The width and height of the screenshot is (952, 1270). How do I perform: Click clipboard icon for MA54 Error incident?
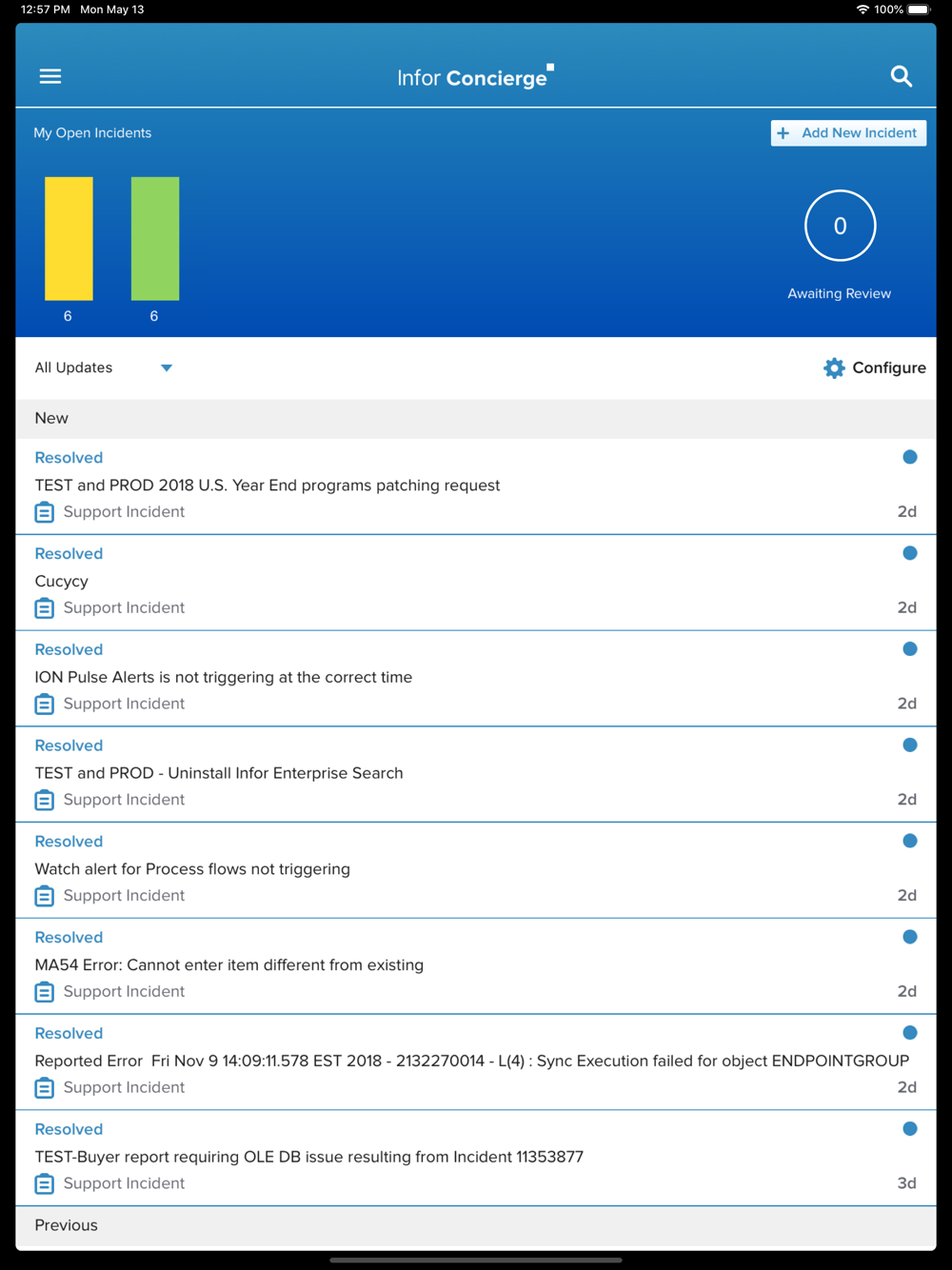coord(45,992)
